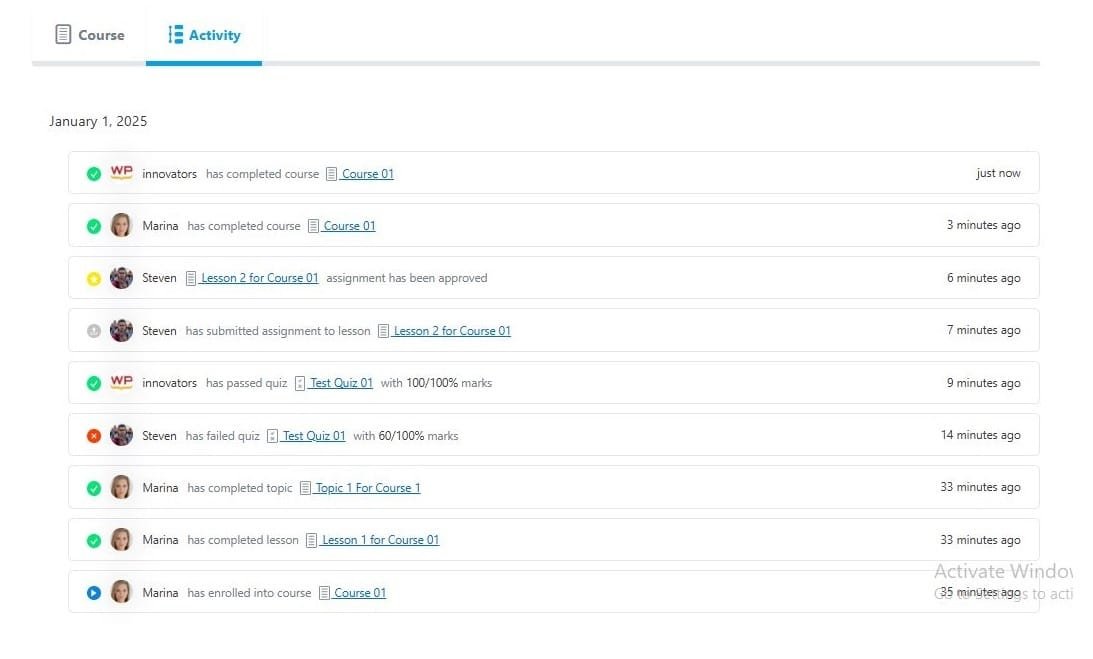The height and width of the screenshot is (659, 1093).
Task: Switch to the Course tab
Action: click(89, 35)
